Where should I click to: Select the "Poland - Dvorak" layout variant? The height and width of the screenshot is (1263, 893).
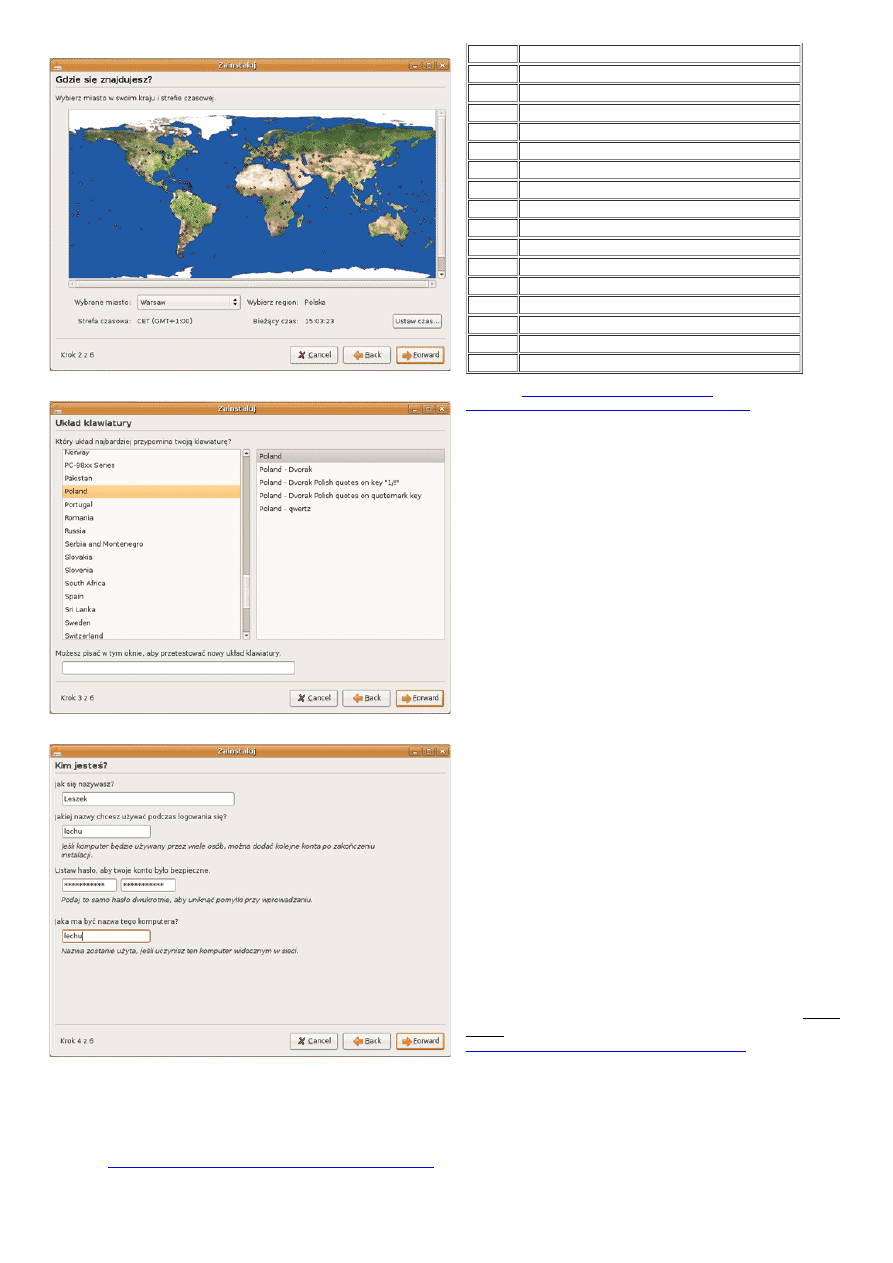[288, 469]
